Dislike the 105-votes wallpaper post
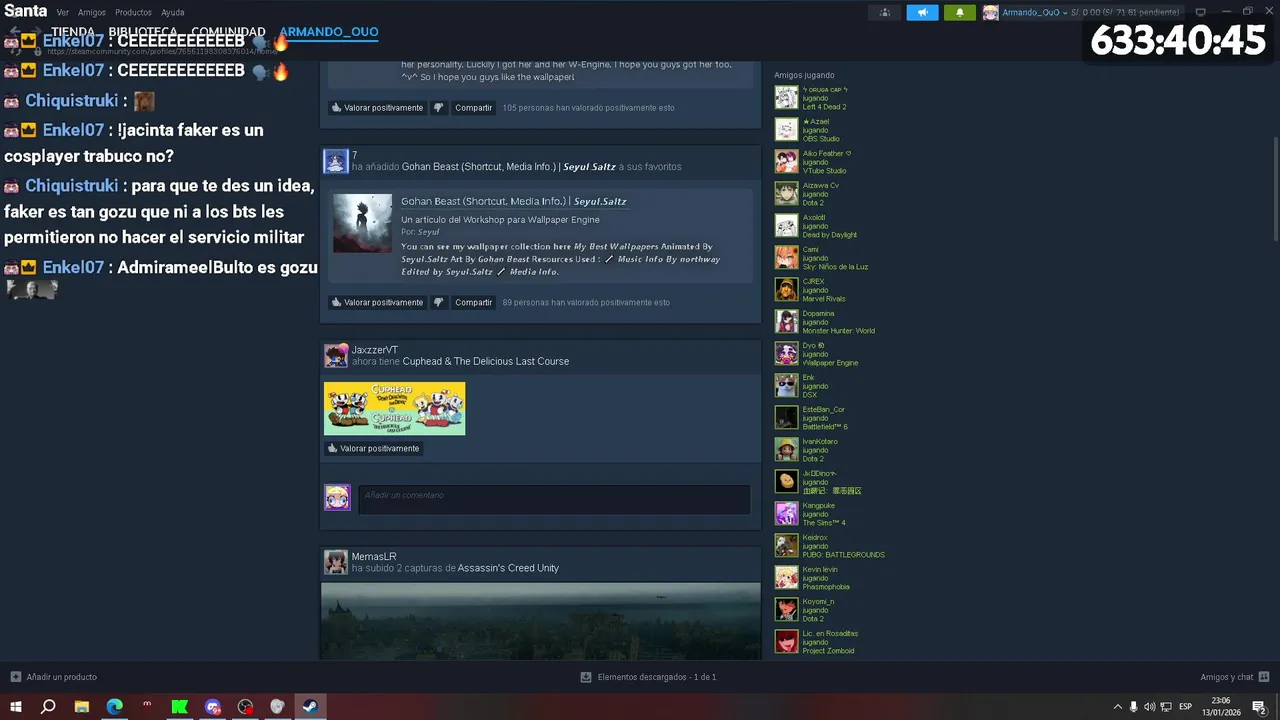1280x720 pixels. pyautogui.click(x=438, y=107)
